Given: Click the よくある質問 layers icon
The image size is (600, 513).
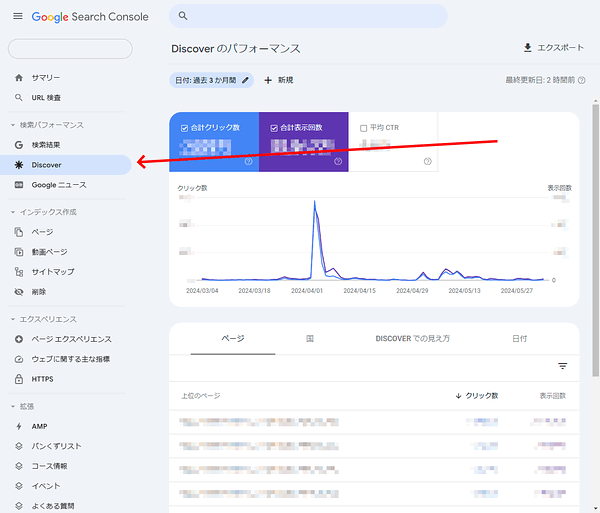Looking at the screenshot, I should coord(19,506).
